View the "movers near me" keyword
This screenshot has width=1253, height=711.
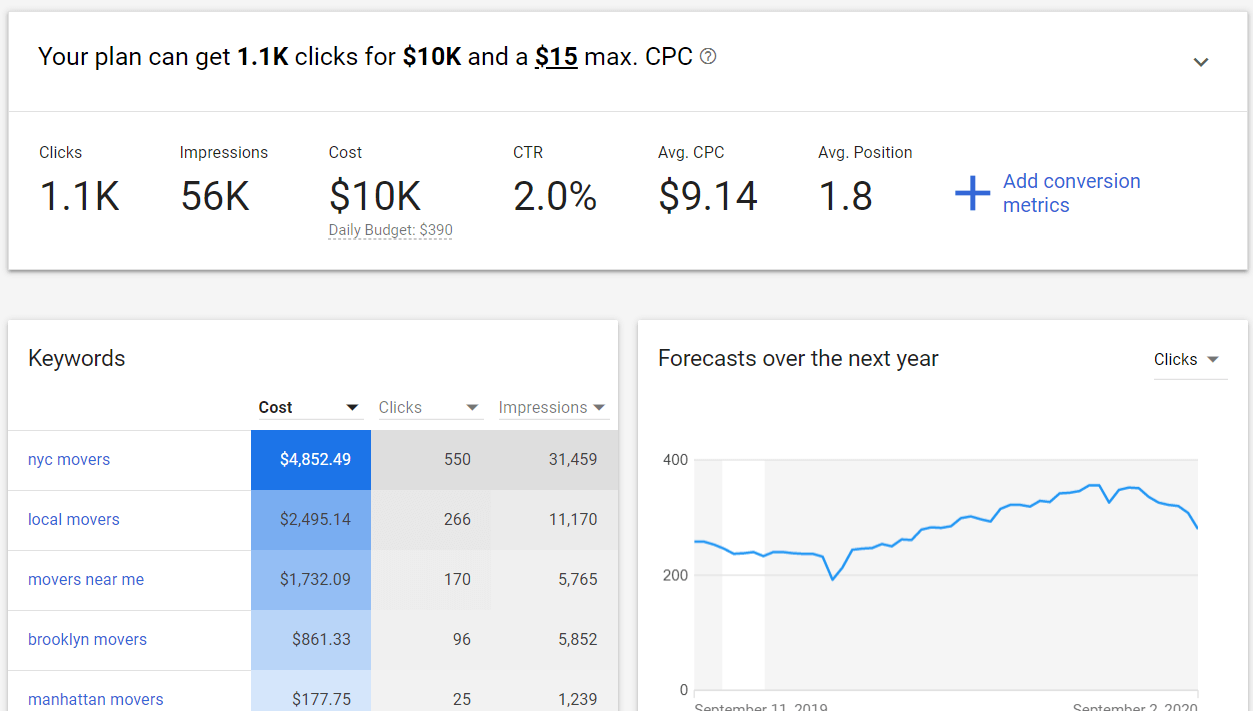(86, 579)
